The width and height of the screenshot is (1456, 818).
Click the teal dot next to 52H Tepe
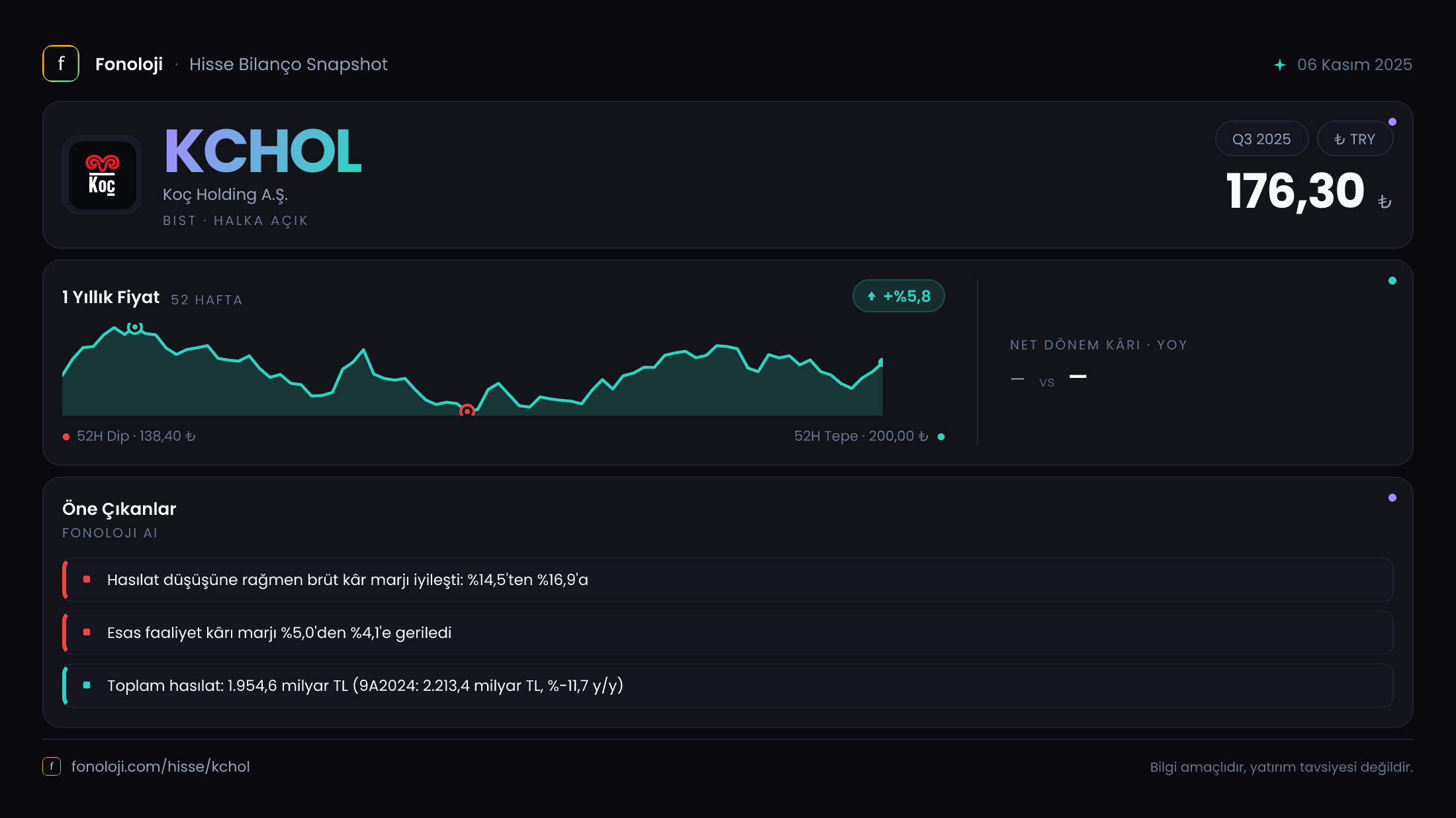(941, 437)
